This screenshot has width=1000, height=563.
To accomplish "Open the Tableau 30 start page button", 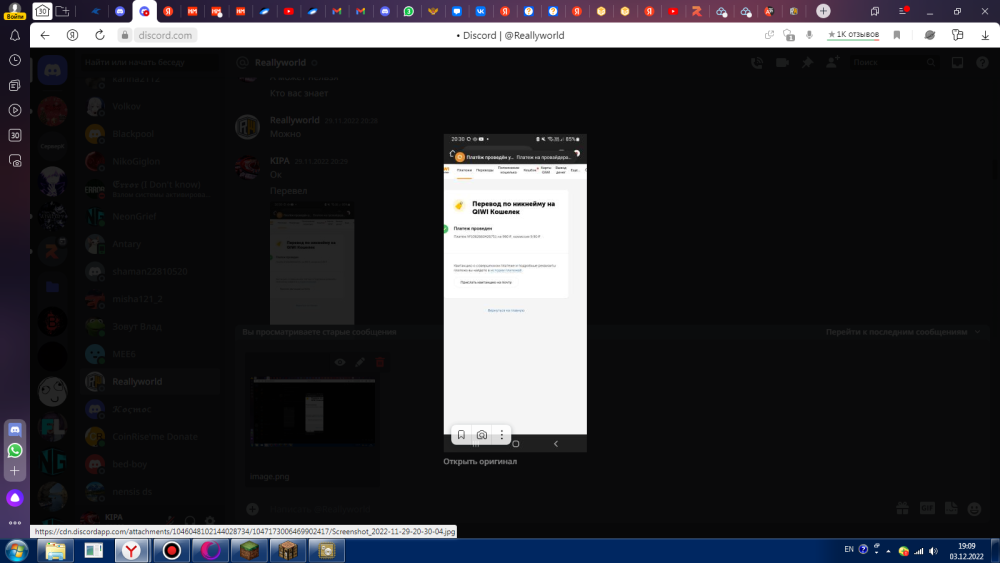I will (x=42, y=11).
